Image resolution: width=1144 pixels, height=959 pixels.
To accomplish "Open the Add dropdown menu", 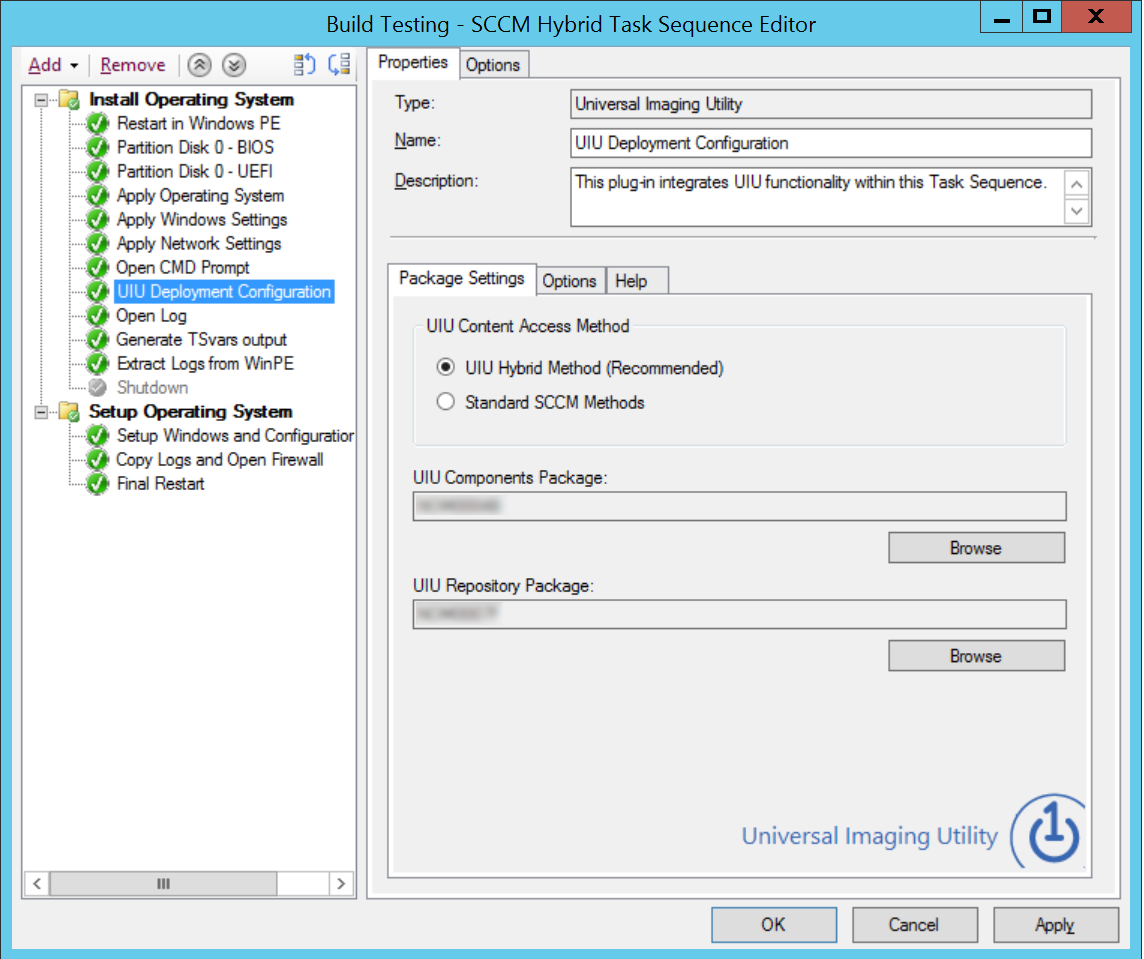I will pos(53,65).
